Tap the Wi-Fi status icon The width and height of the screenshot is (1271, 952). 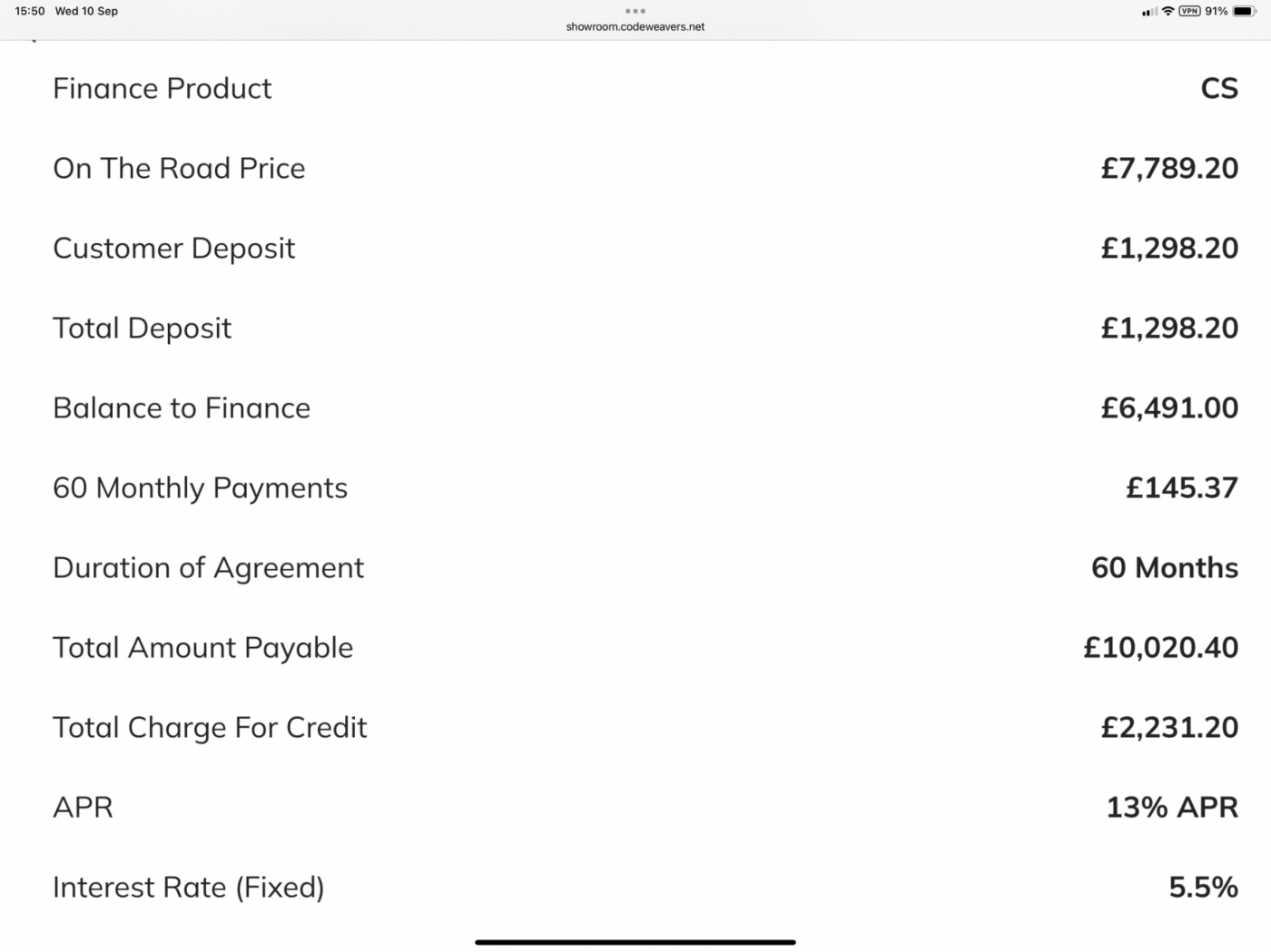coord(1168,11)
